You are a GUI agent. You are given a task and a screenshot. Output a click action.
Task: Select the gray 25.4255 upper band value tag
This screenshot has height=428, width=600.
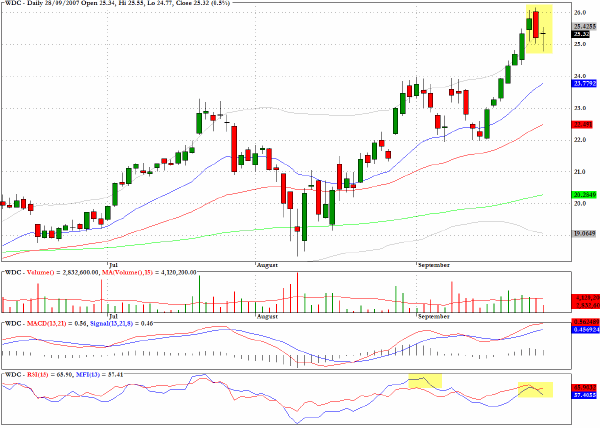584,26
